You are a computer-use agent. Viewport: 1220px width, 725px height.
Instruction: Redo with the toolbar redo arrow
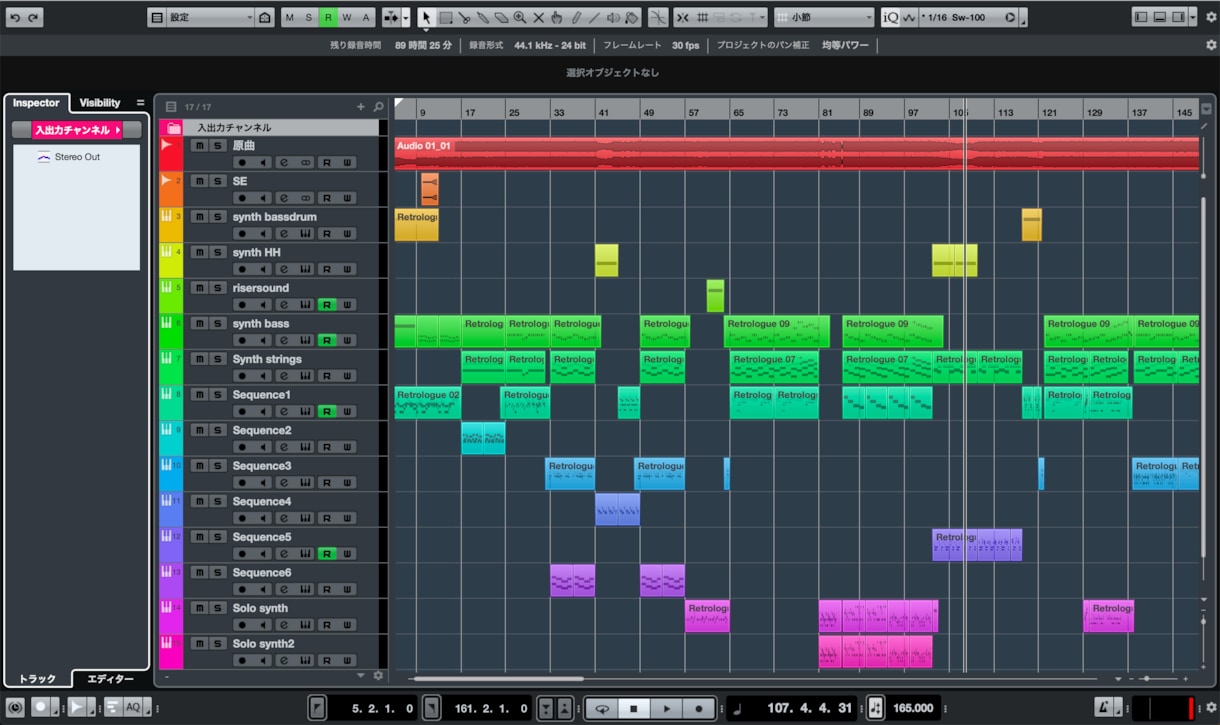point(34,18)
